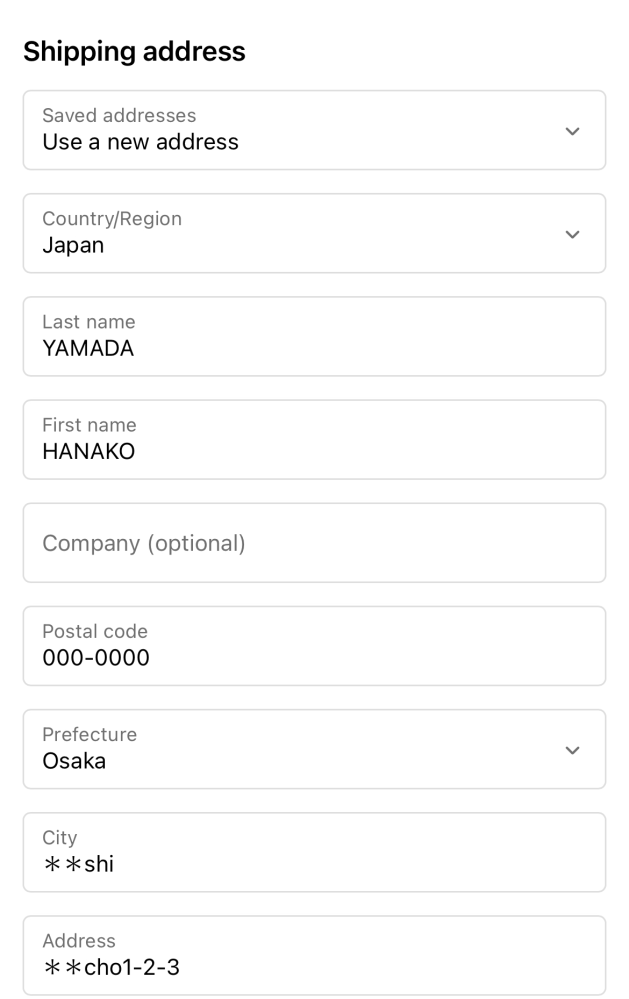Click the 'First name' label text
Screen dimensions: 629x999
point(89,425)
